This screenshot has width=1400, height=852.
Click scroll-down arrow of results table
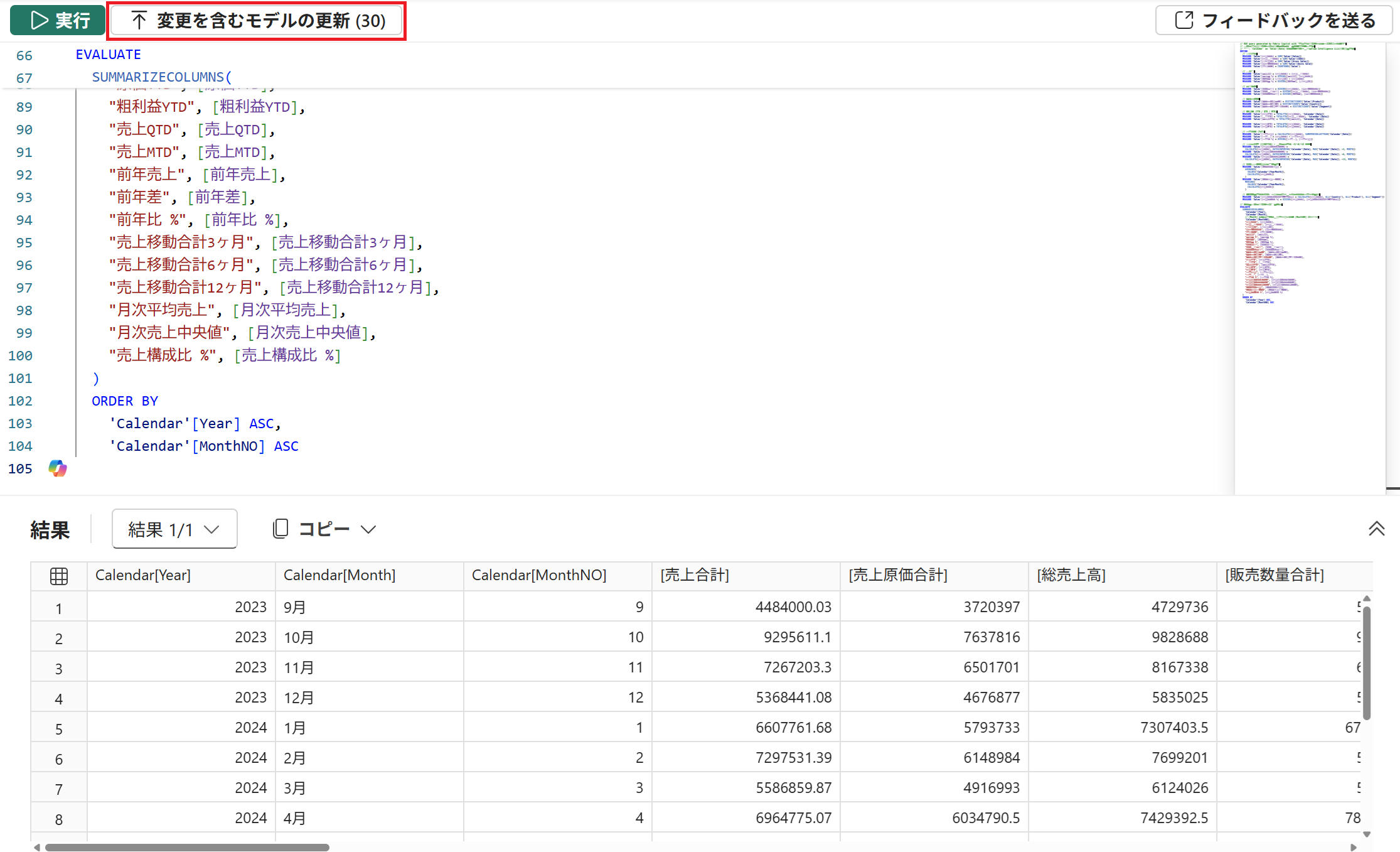tap(1367, 834)
